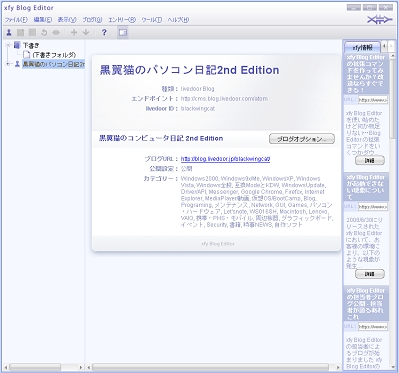Maximize the xfy Blog Editor window
The height and width of the screenshot is (373, 399).
tap(369, 7)
